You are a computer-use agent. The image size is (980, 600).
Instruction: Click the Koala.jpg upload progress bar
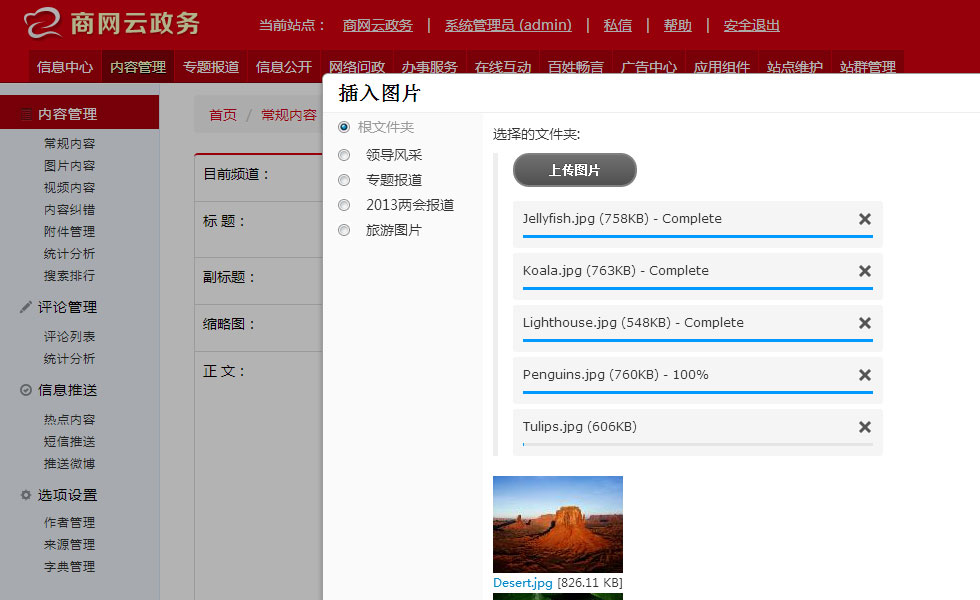tap(698, 288)
